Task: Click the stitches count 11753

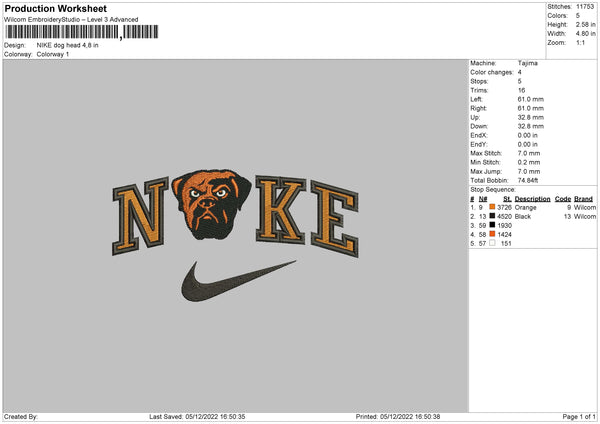Action: pyautogui.click(x=585, y=7)
